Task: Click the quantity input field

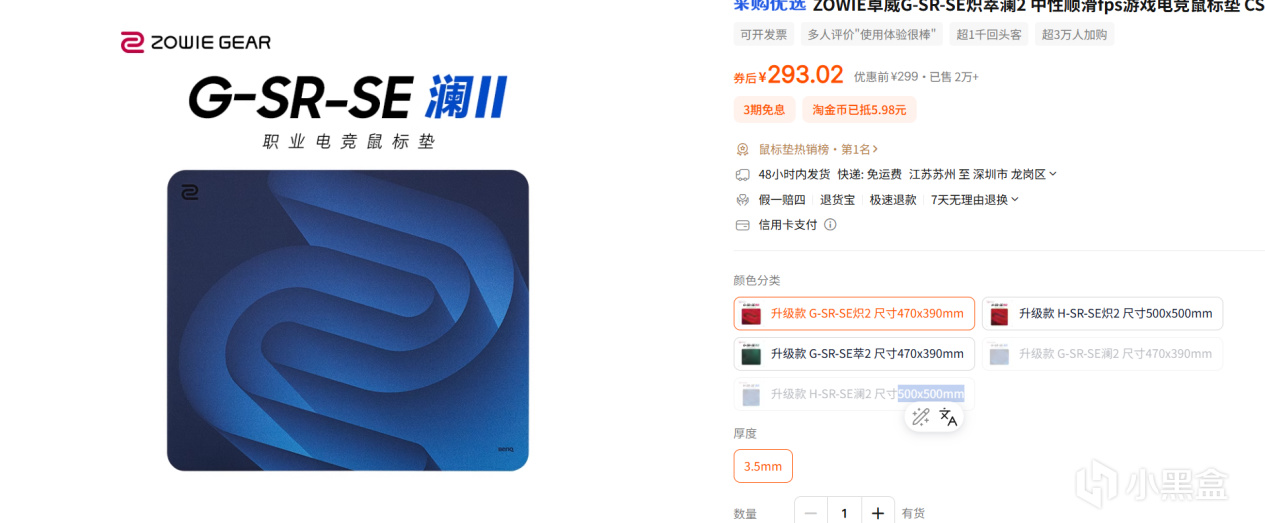Action: [845, 512]
